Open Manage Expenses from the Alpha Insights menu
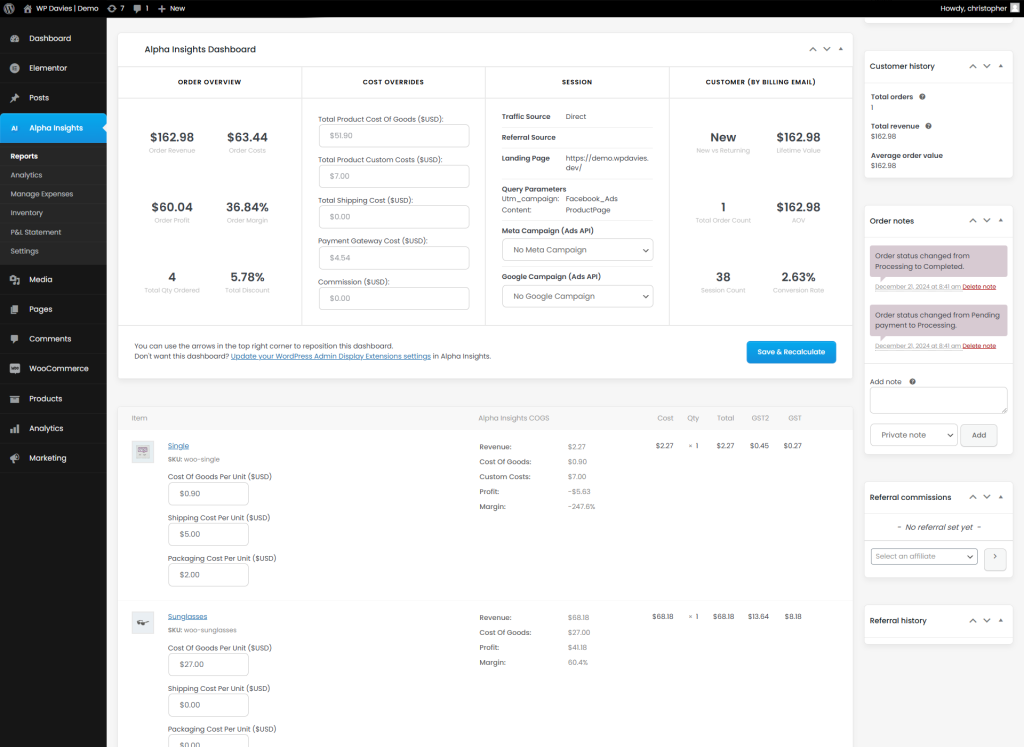Viewport: 1024px width, 747px height. point(44,193)
